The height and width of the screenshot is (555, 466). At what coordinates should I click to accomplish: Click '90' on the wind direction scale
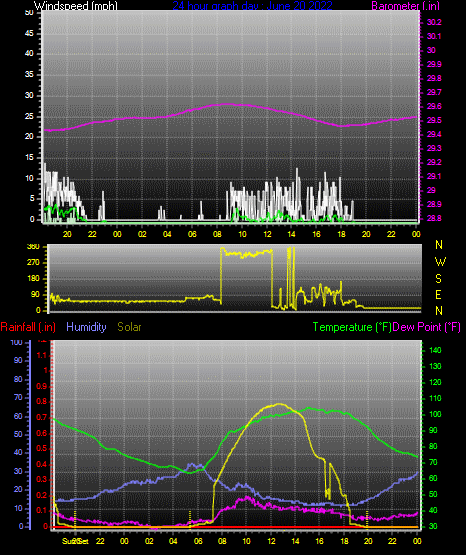tap(35, 294)
